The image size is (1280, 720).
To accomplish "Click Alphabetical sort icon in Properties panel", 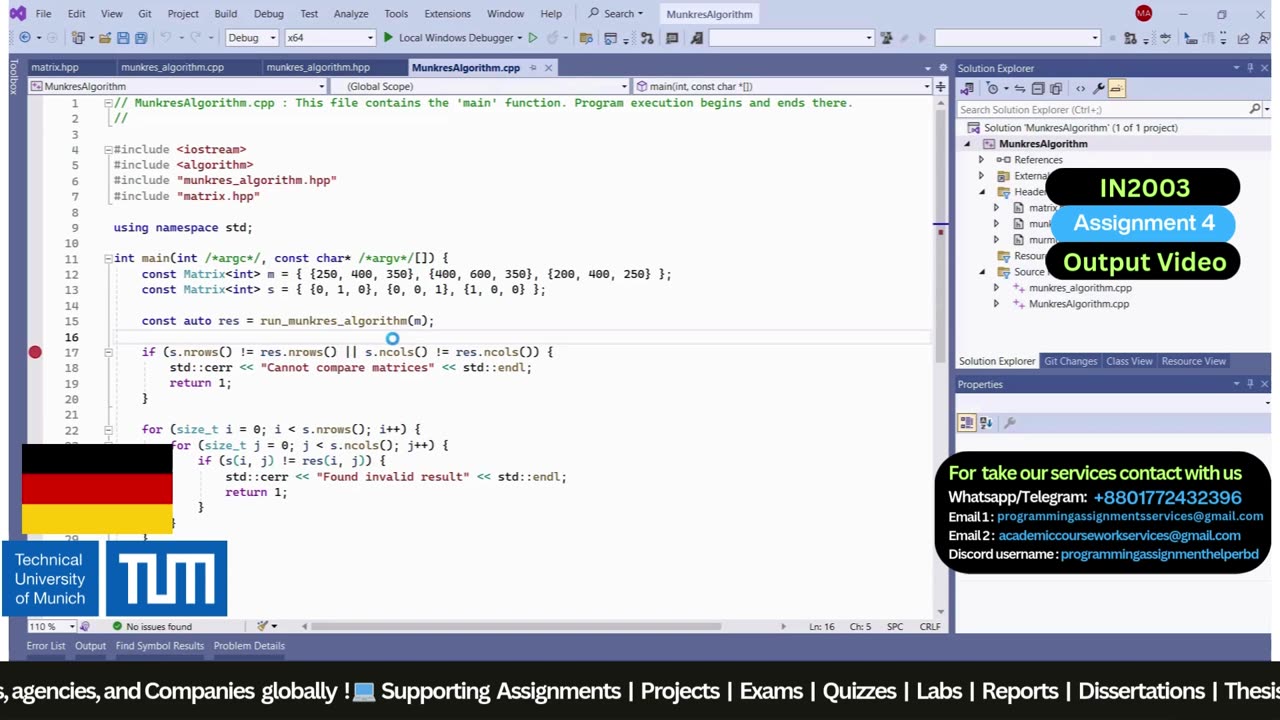I will 986,423.
